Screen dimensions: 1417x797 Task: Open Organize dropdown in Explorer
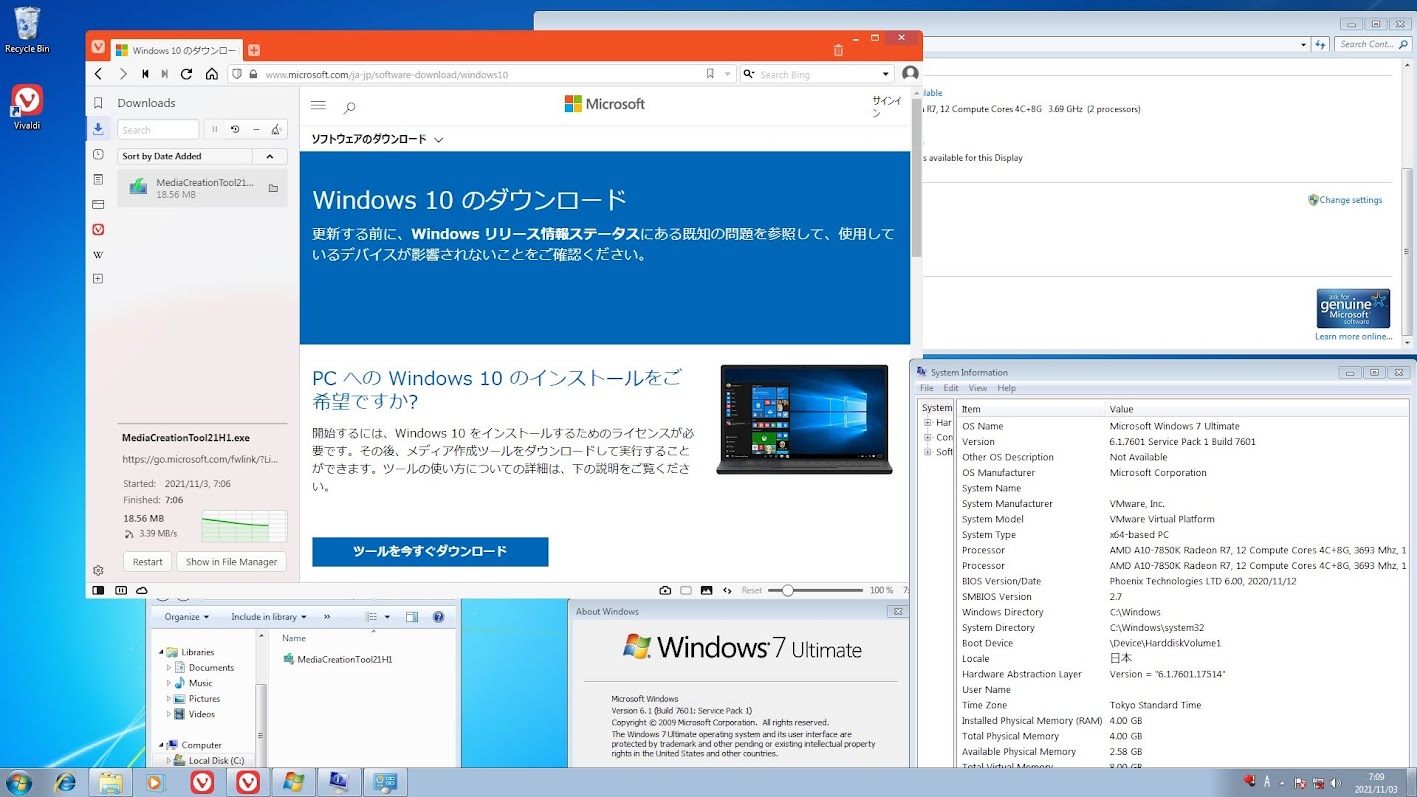pos(187,617)
